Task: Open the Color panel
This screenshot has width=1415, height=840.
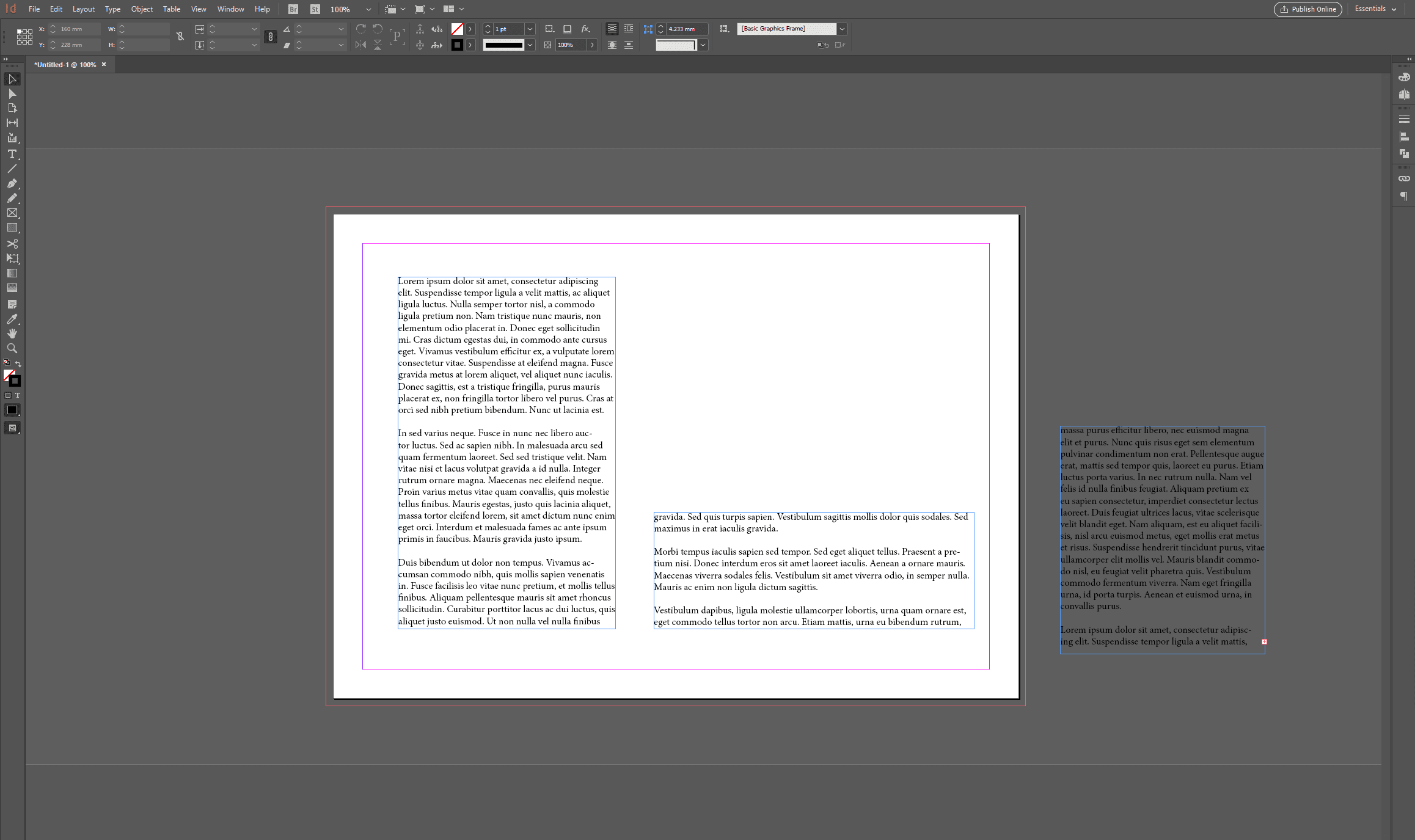Action: [x=1403, y=76]
